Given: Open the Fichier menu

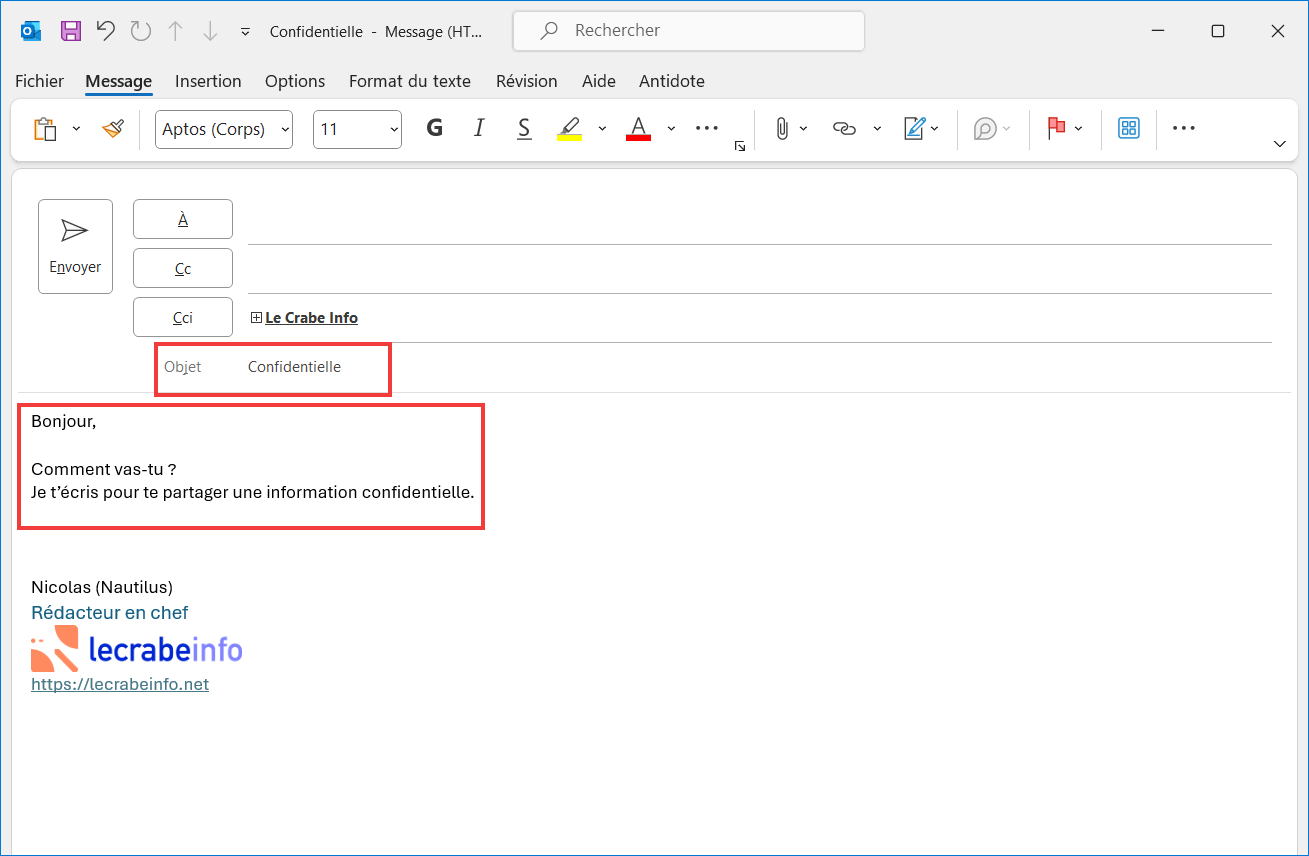Looking at the screenshot, I should (x=39, y=81).
